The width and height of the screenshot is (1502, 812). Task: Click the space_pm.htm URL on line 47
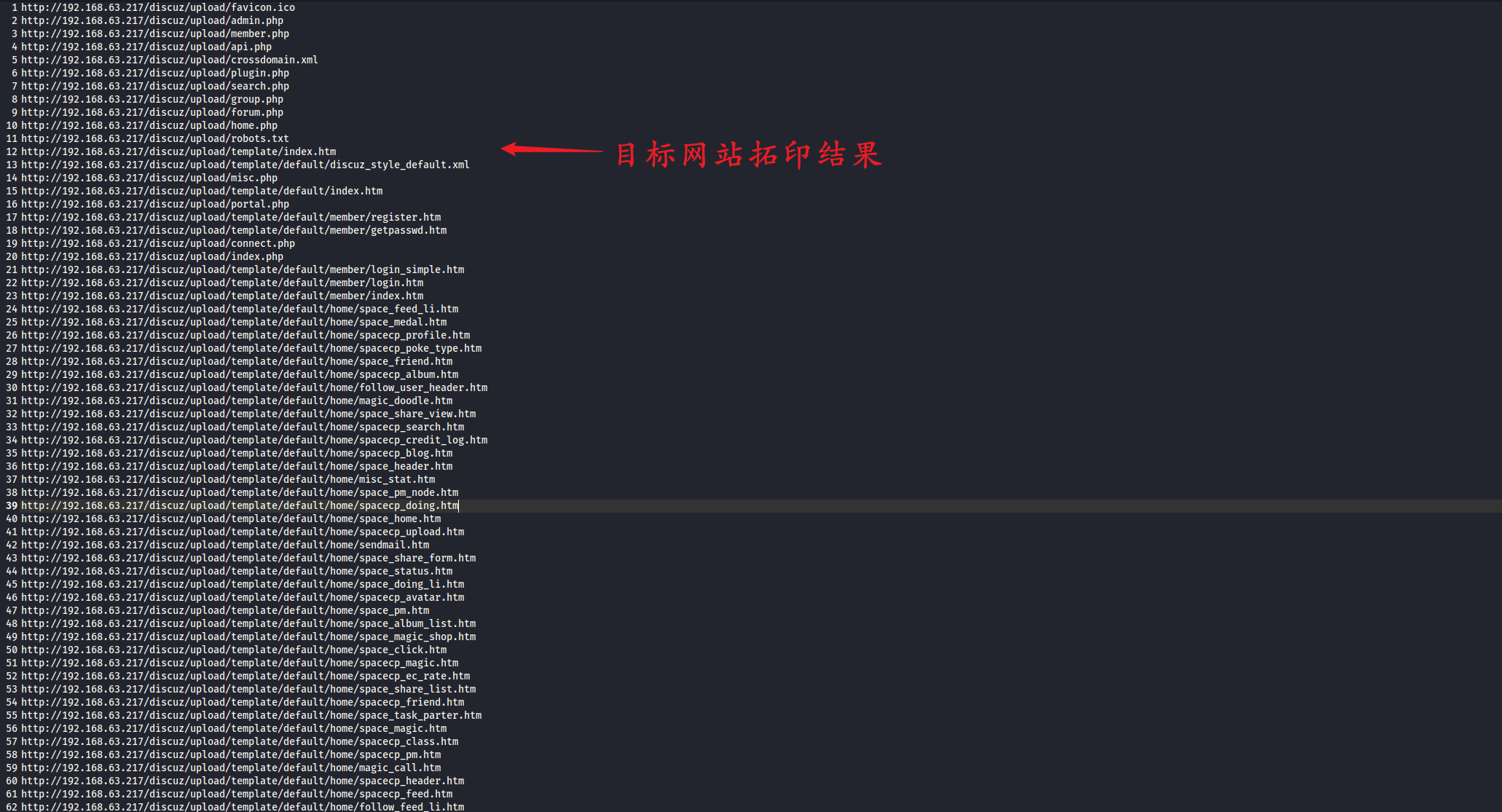click(225, 610)
